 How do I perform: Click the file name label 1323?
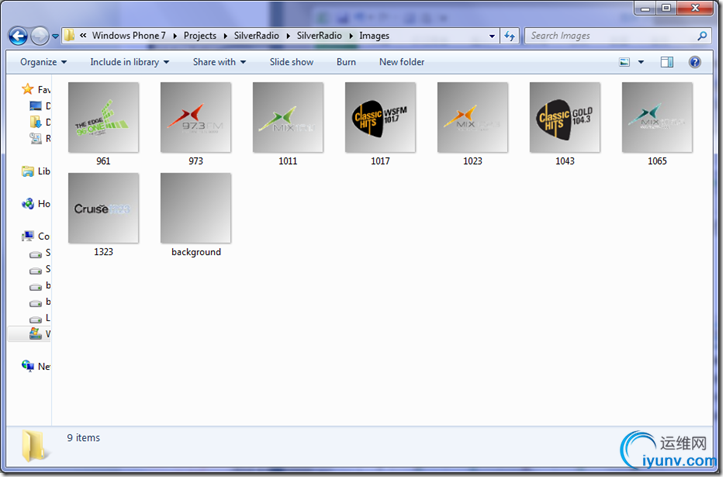pos(103,252)
